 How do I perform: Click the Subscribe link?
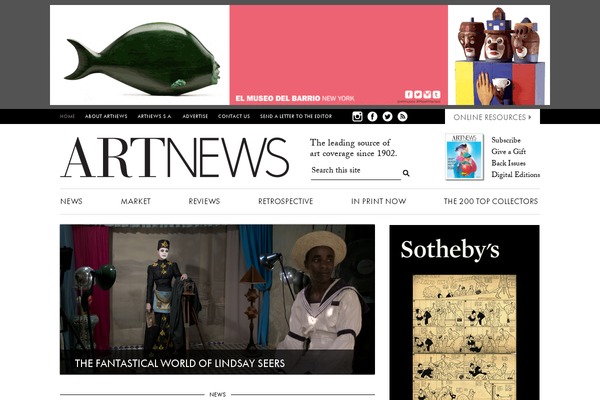[x=506, y=140]
